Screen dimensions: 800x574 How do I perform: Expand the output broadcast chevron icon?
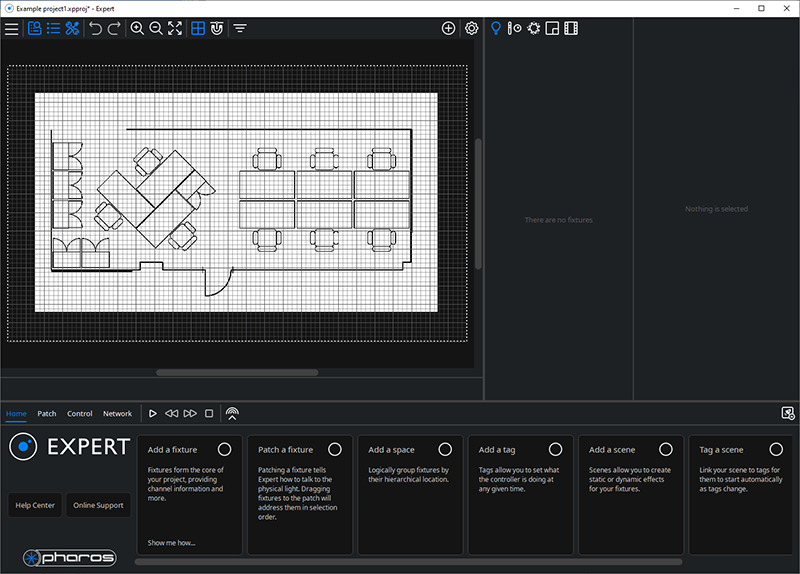(232, 414)
